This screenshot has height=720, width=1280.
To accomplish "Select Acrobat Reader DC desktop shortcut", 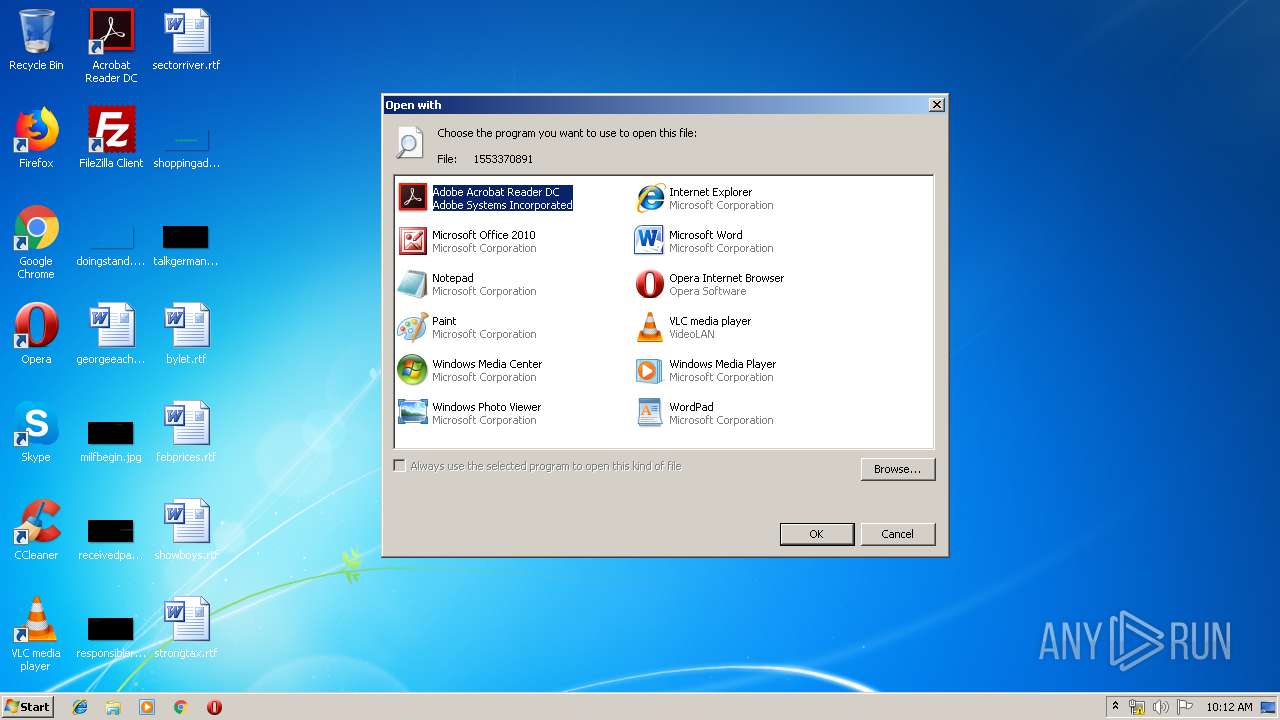I will pos(111,46).
